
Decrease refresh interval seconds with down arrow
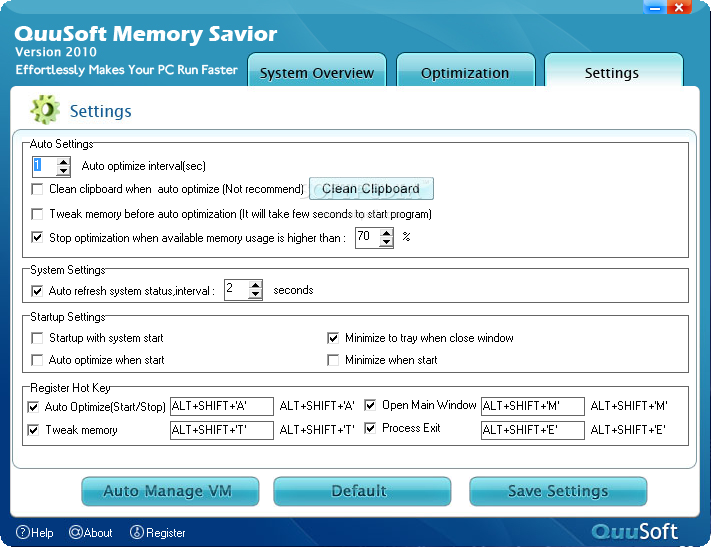point(256,295)
